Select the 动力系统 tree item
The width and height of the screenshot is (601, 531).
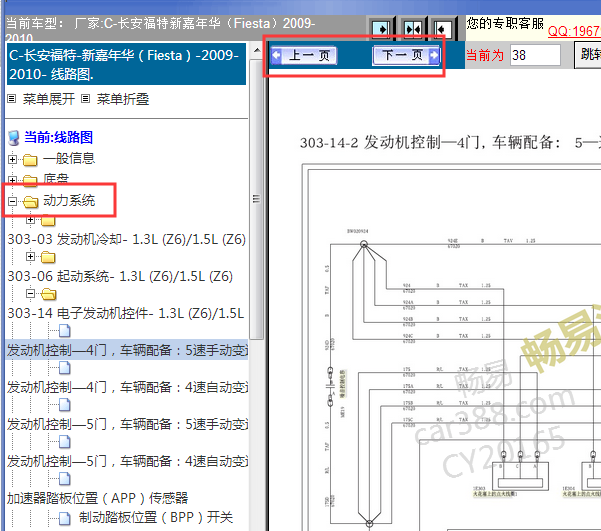pyautogui.click(x=69, y=200)
